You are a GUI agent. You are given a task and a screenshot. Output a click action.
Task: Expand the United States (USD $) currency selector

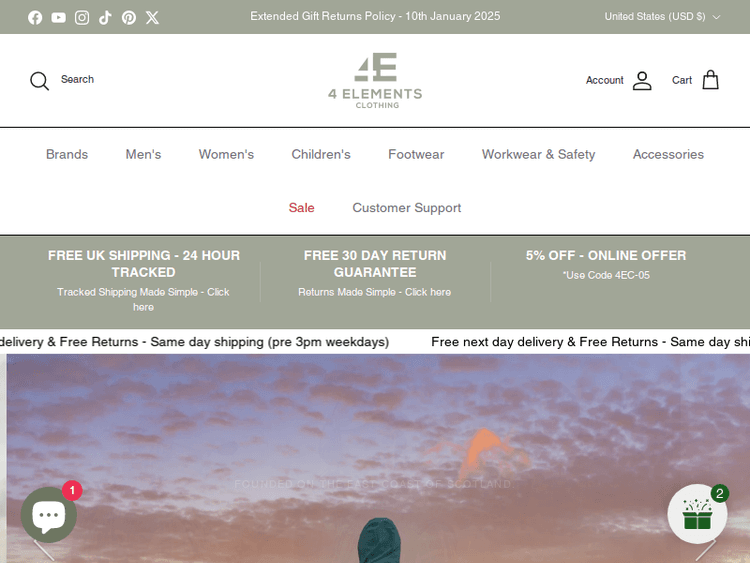click(662, 17)
